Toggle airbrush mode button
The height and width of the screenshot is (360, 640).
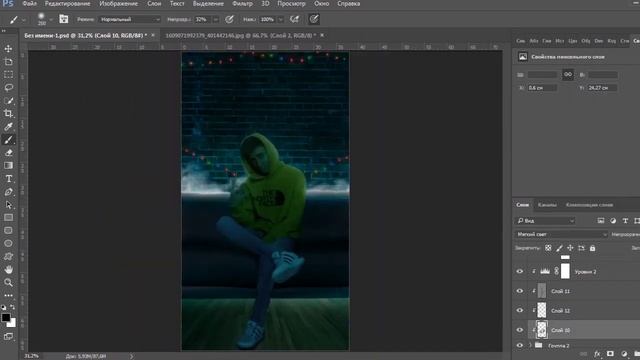(x=294, y=19)
